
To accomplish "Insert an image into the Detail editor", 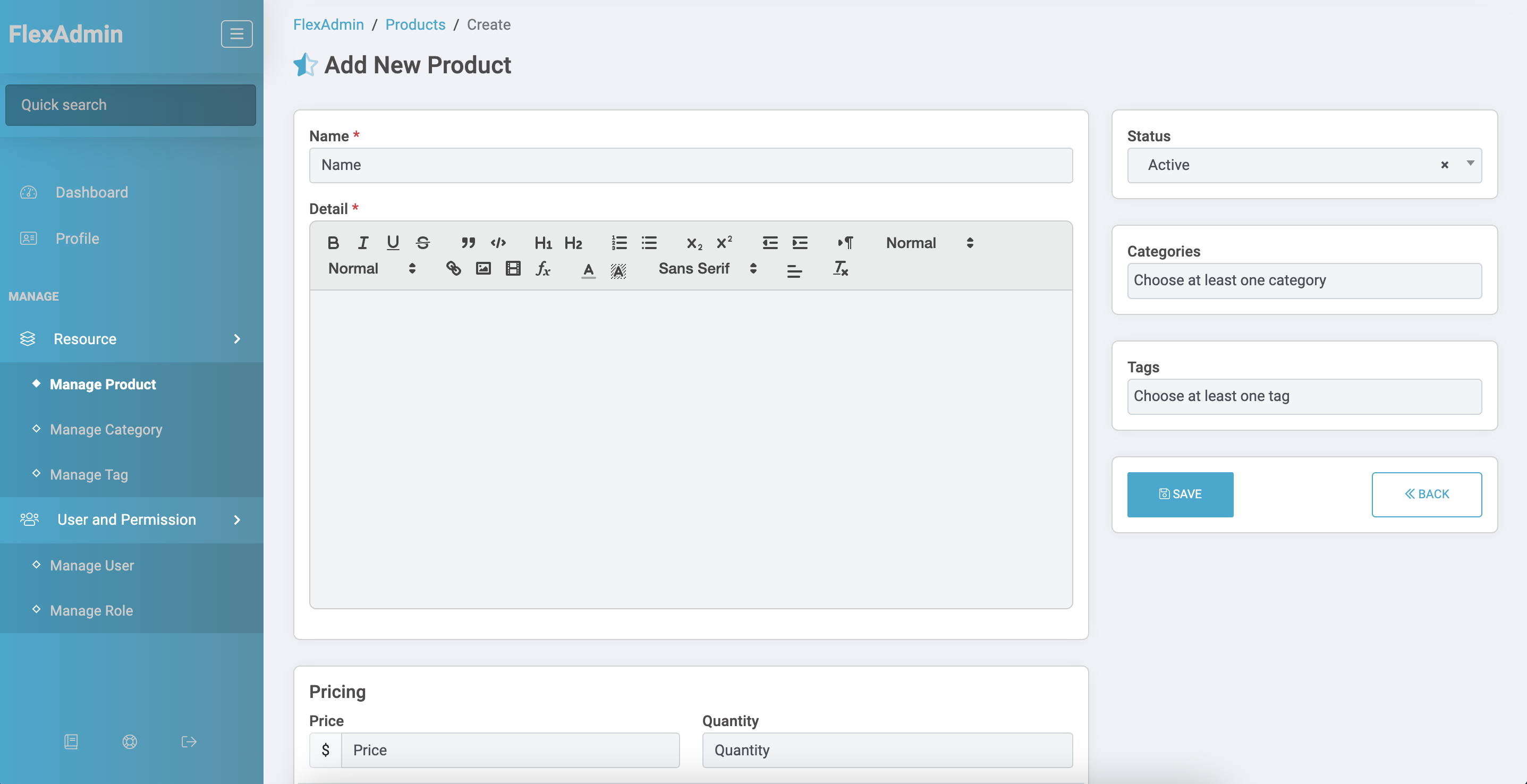I will (483, 268).
